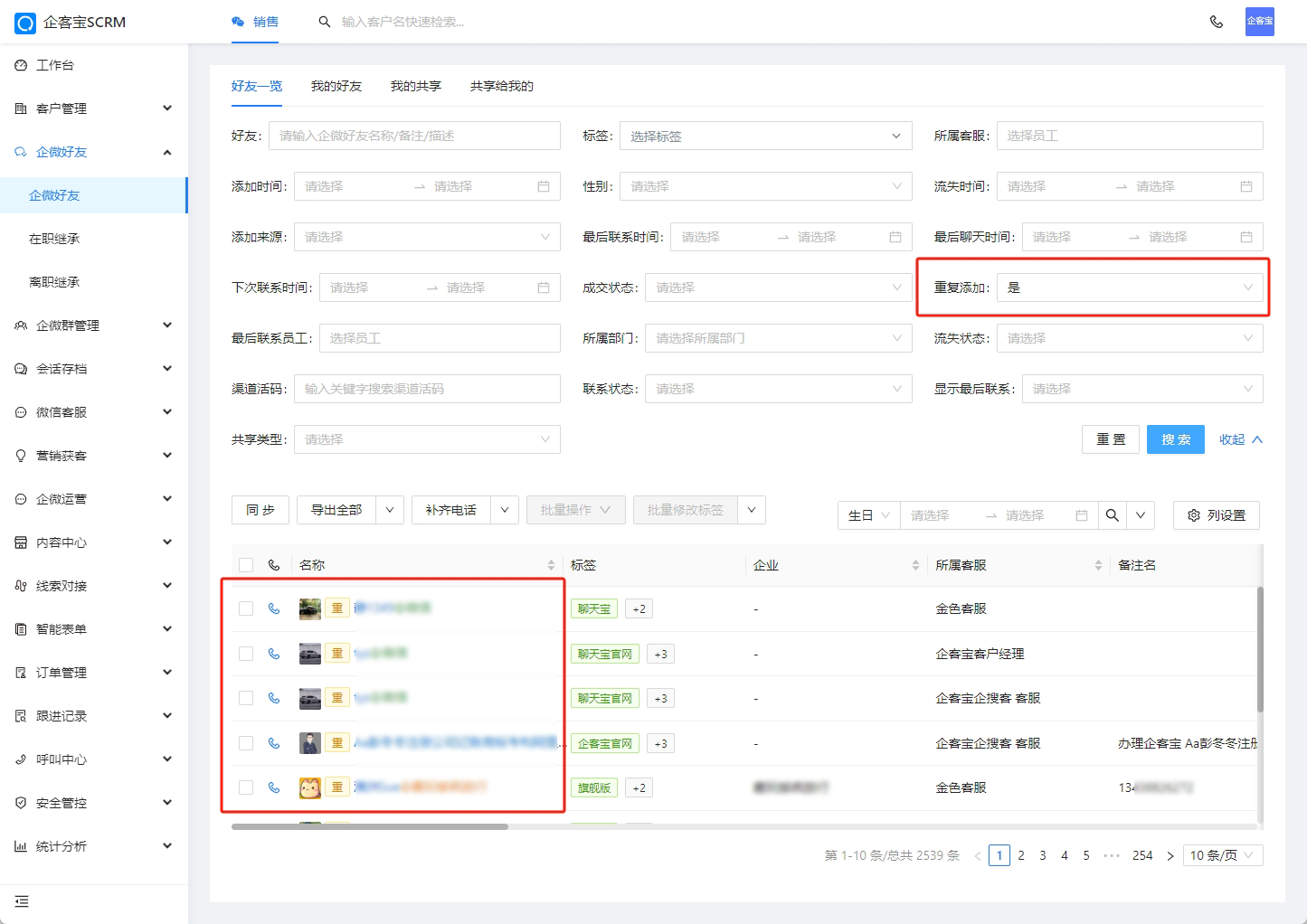Click the vertical scrollbar of the table
The image size is (1307, 924).
coord(1260,649)
